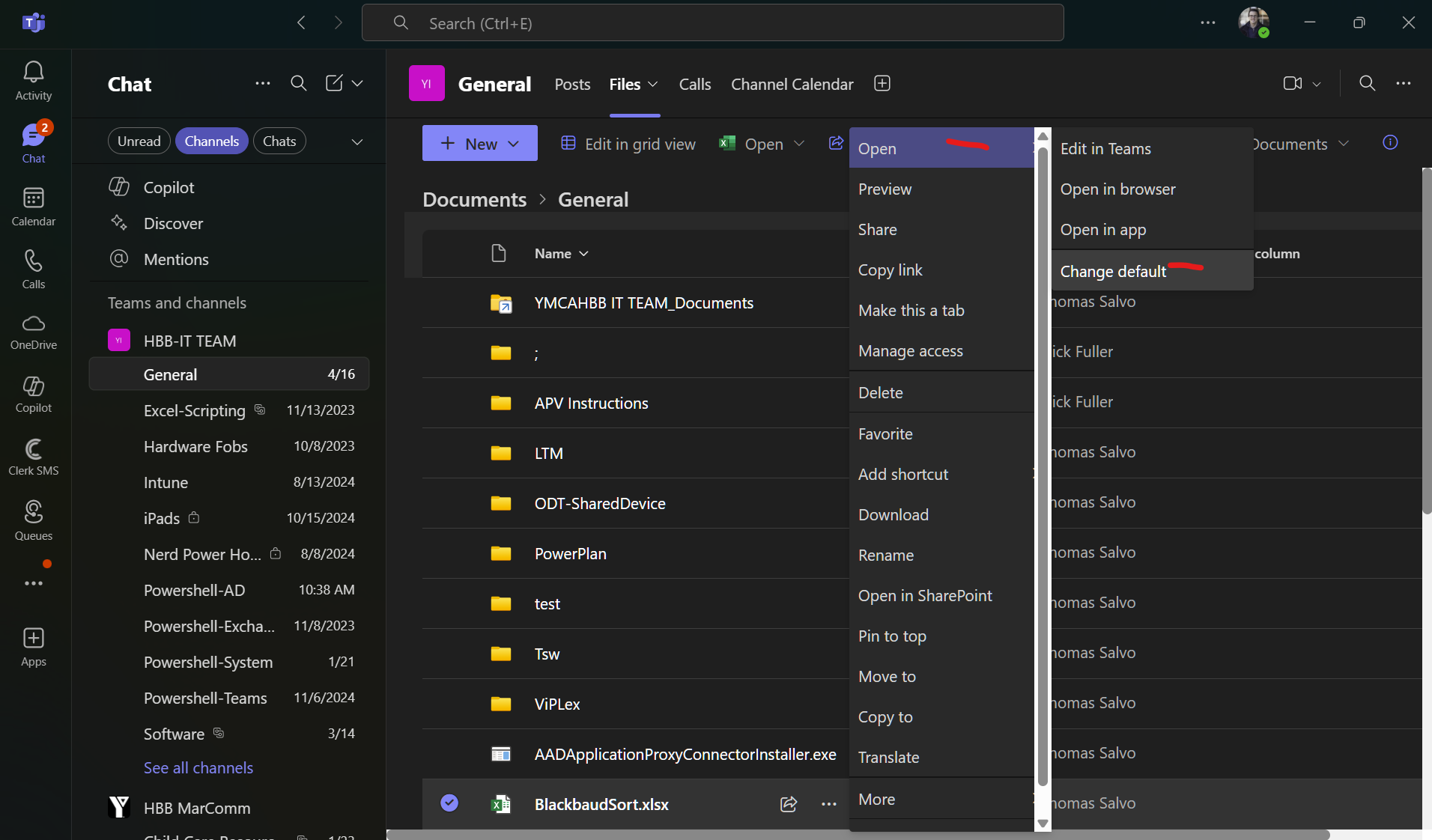Choose Download from context menu
1432x840 pixels.
pyautogui.click(x=941, y=514)
